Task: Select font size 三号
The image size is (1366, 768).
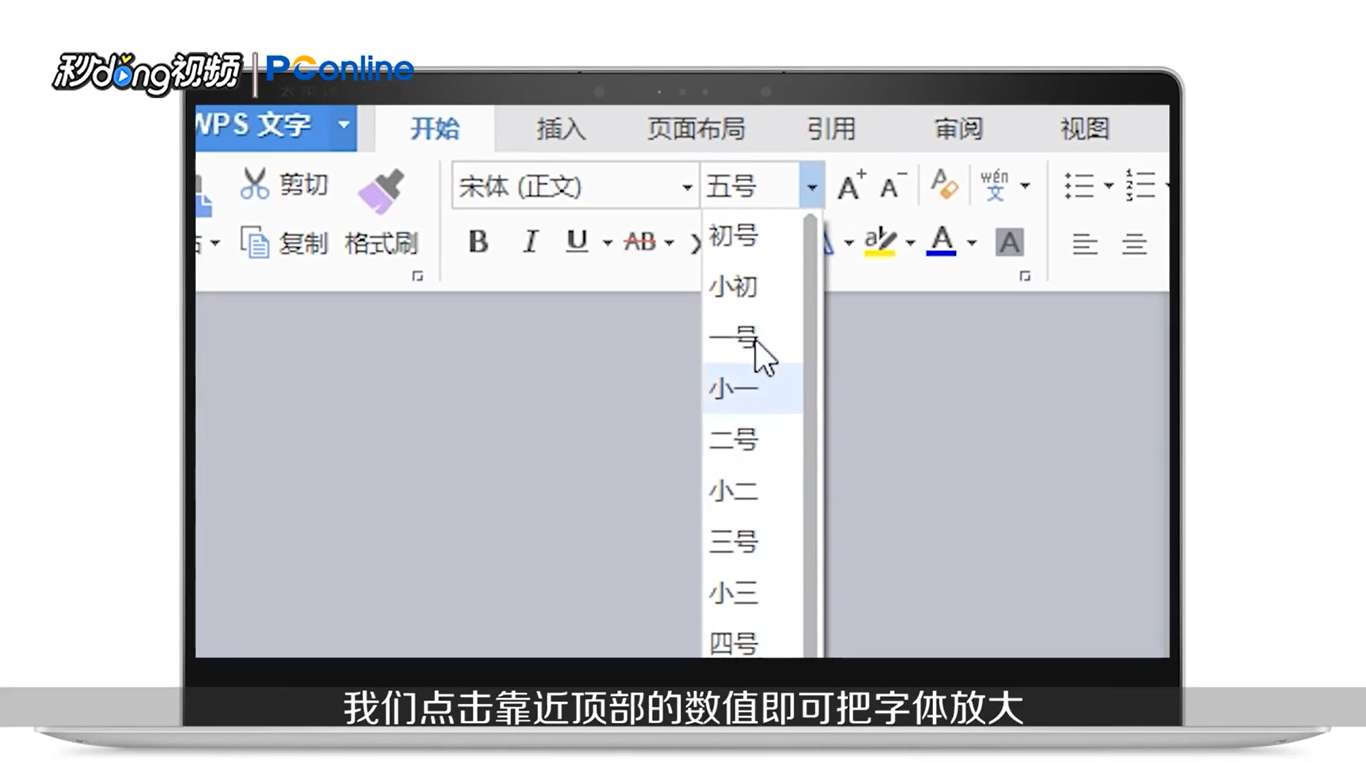Action: click(752, 542)
